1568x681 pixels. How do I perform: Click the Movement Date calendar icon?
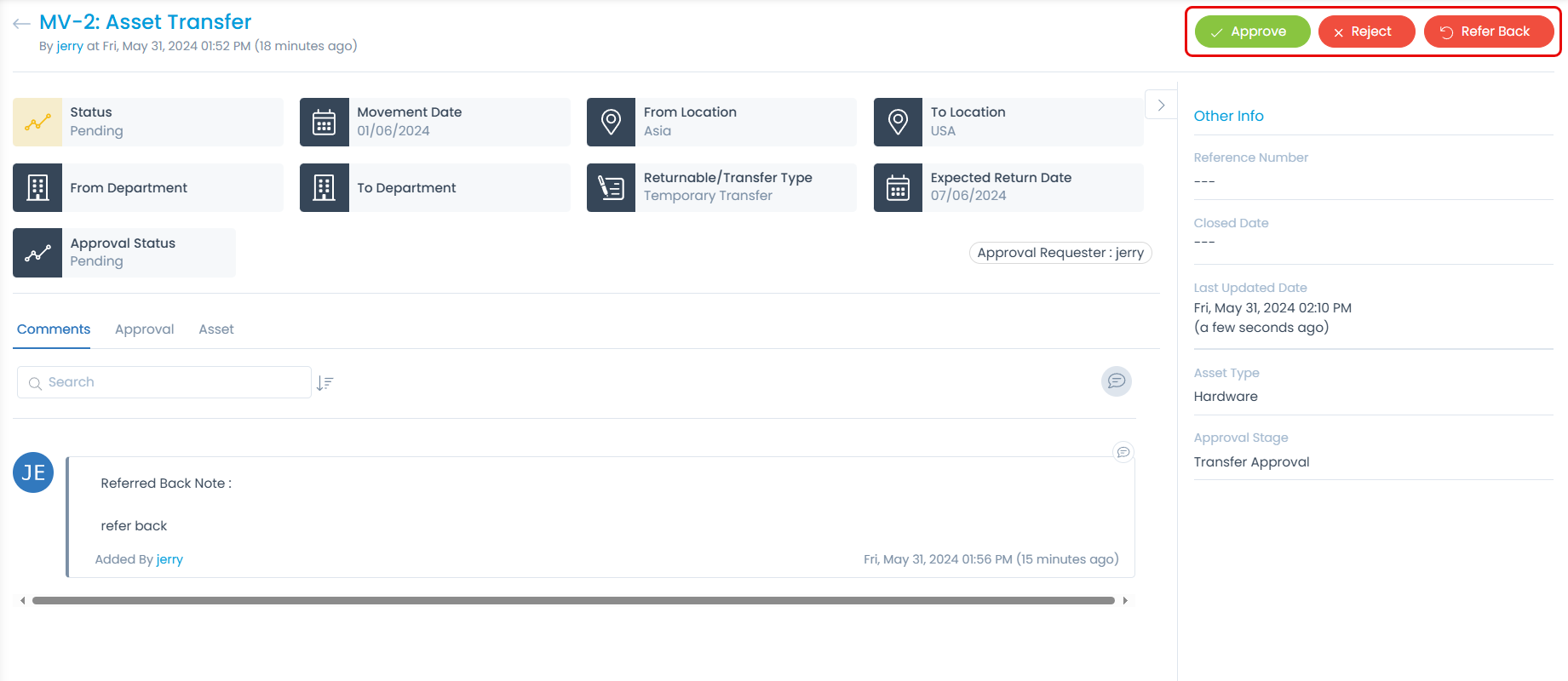(x=325, y=123)
